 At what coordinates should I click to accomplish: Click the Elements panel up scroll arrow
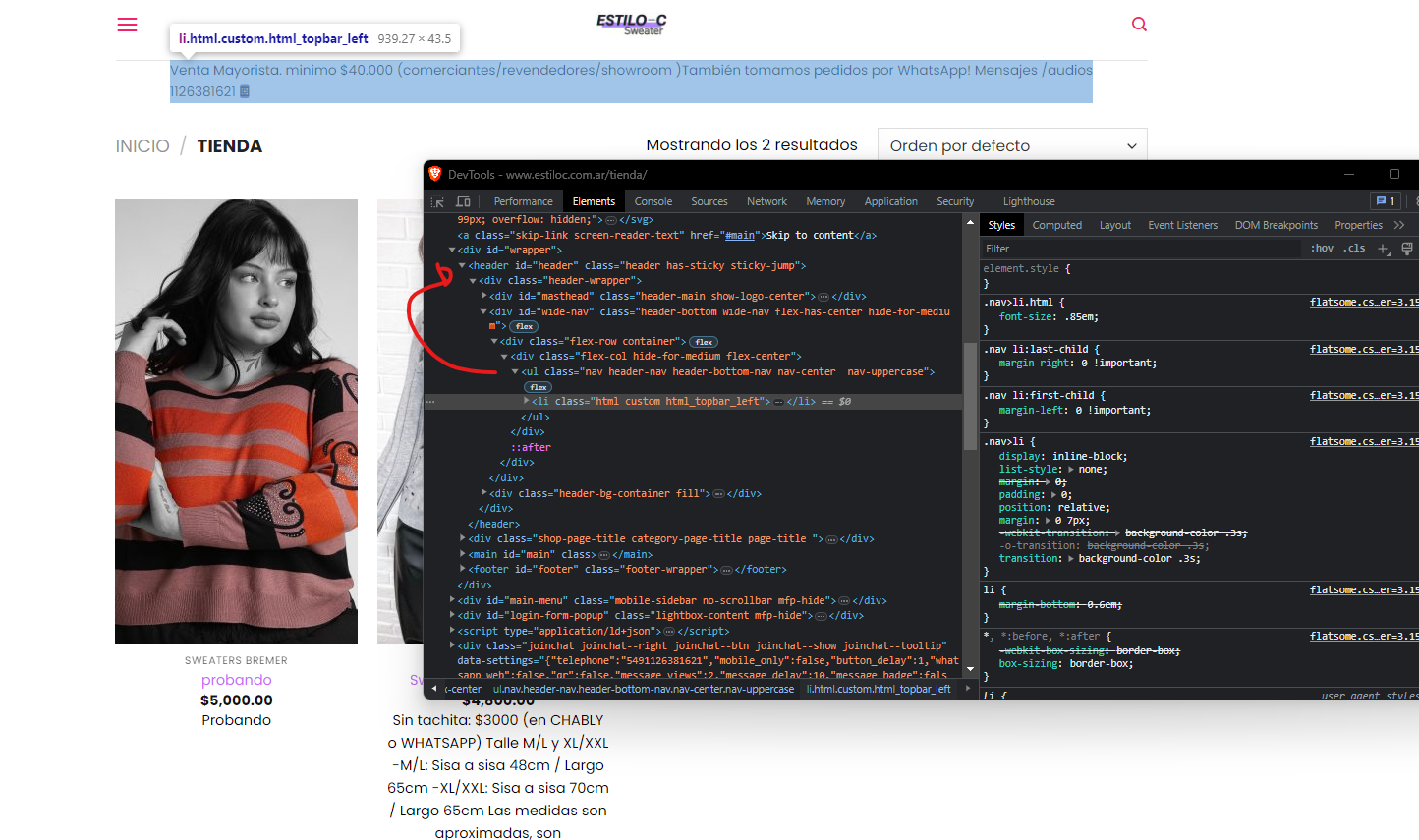coord(970,220)
